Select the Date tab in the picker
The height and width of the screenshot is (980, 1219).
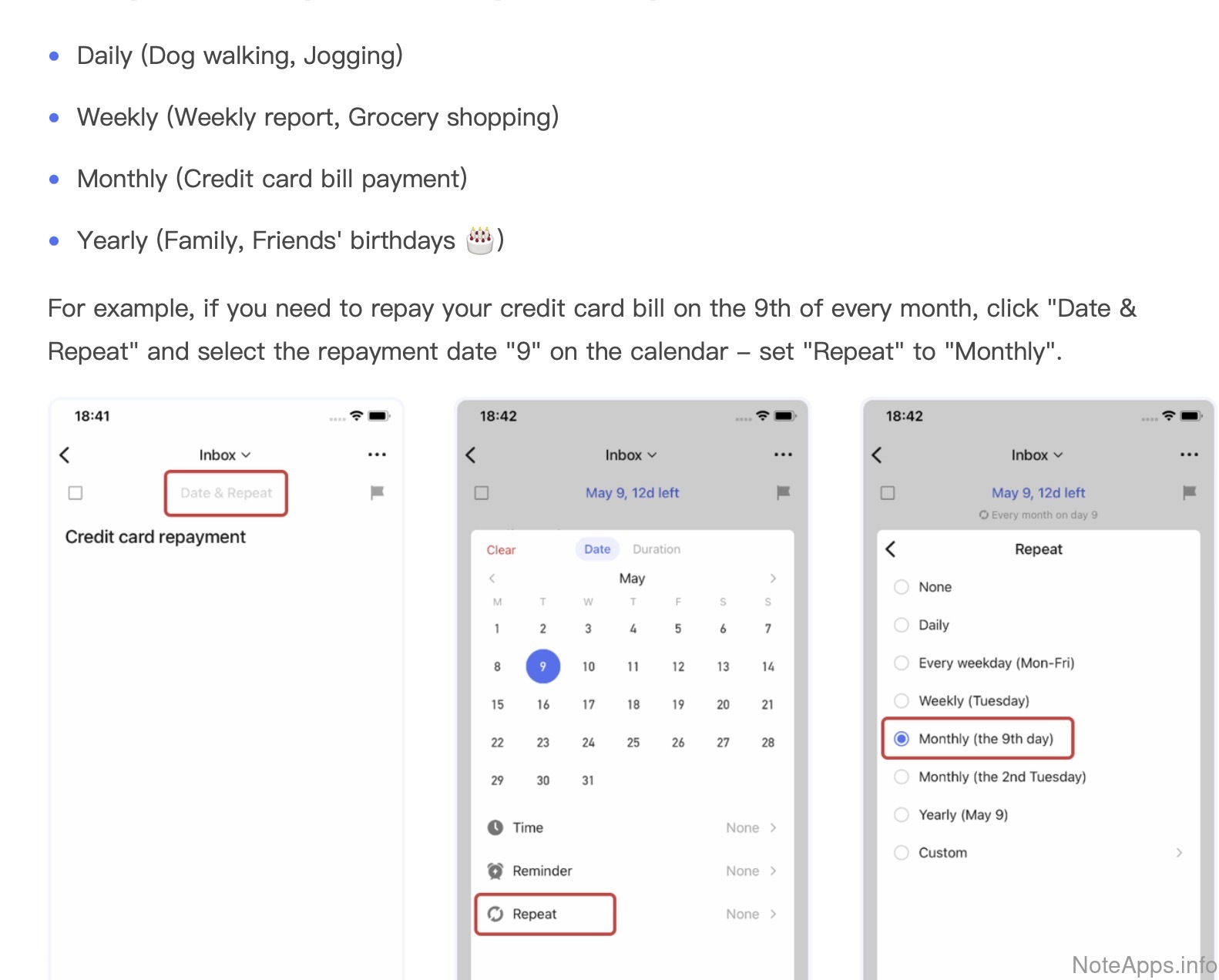pyautogui.click(x=597, y=549)
